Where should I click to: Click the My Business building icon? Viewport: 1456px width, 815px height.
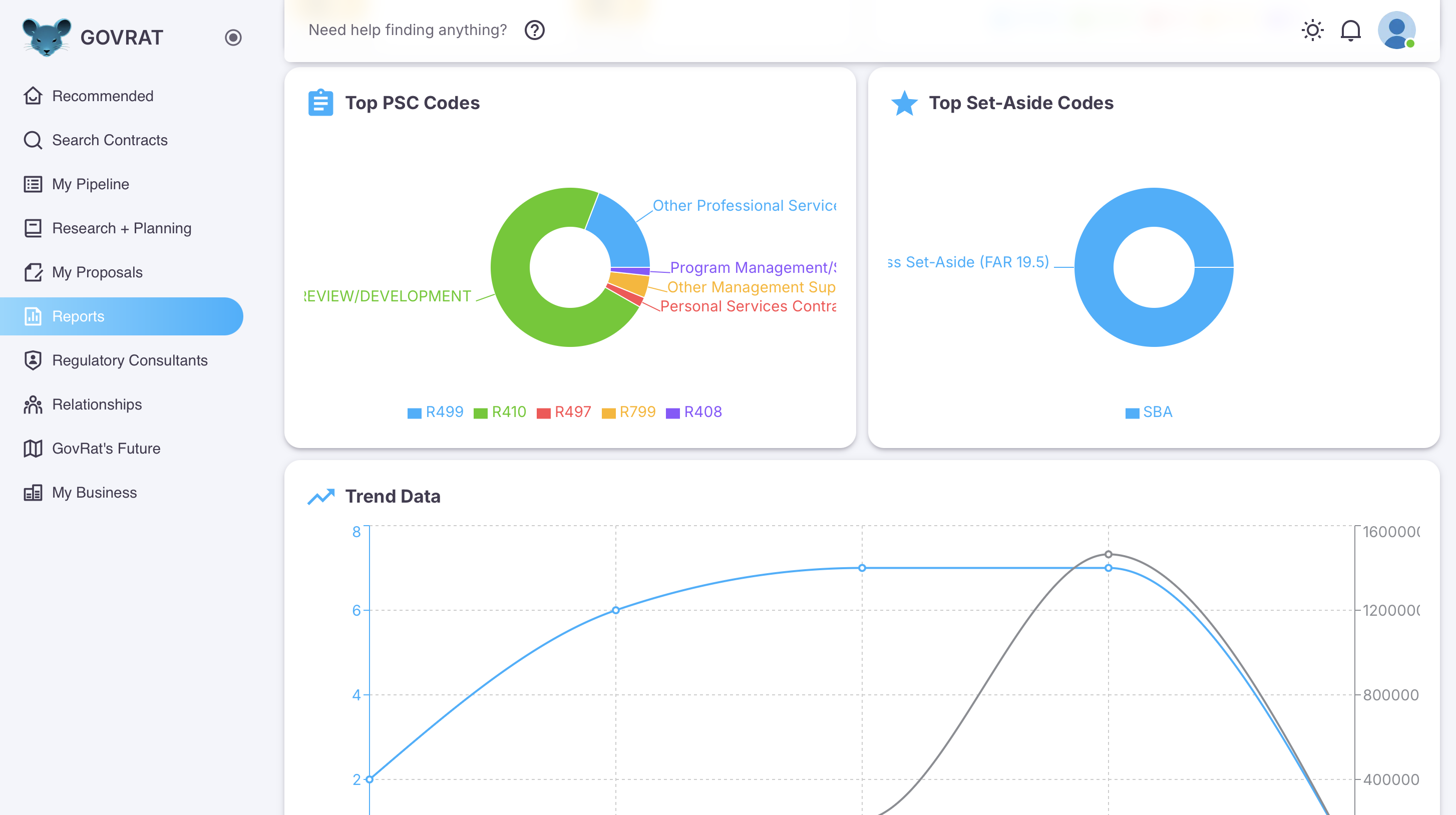(33, 492)
